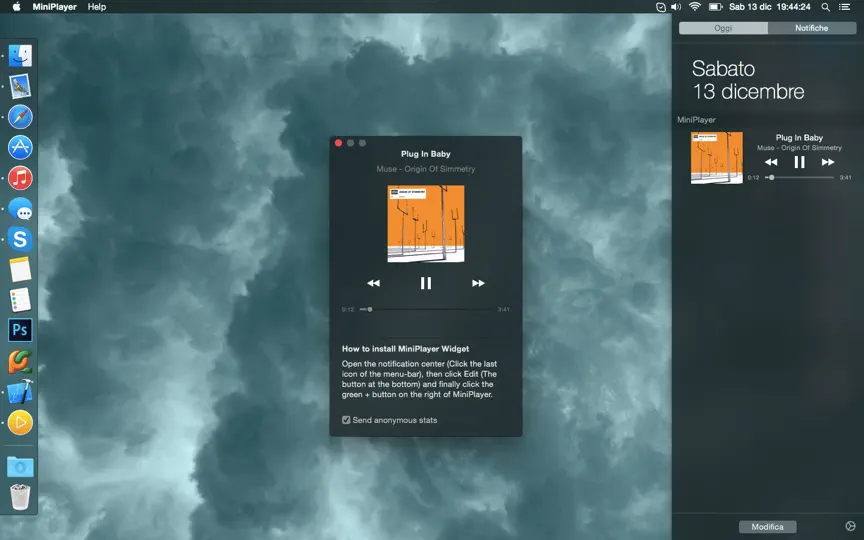The height and width of the screenshot is (540, 864).
Task: Rewind track in the Notification Center widget
Action: [x=771, y=162]
